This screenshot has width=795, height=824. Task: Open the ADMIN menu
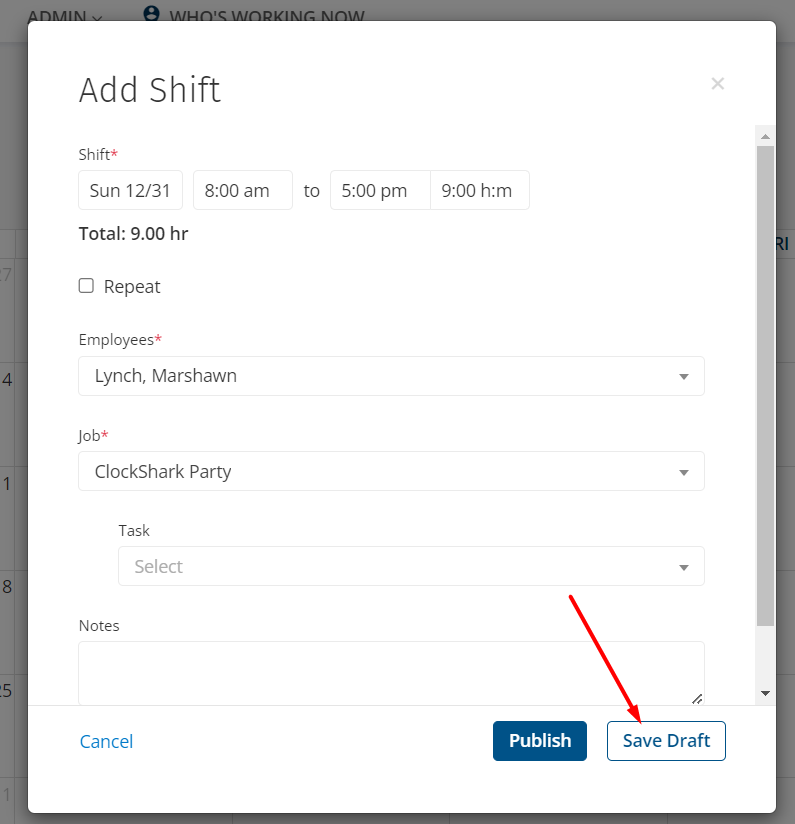[64, 16]
